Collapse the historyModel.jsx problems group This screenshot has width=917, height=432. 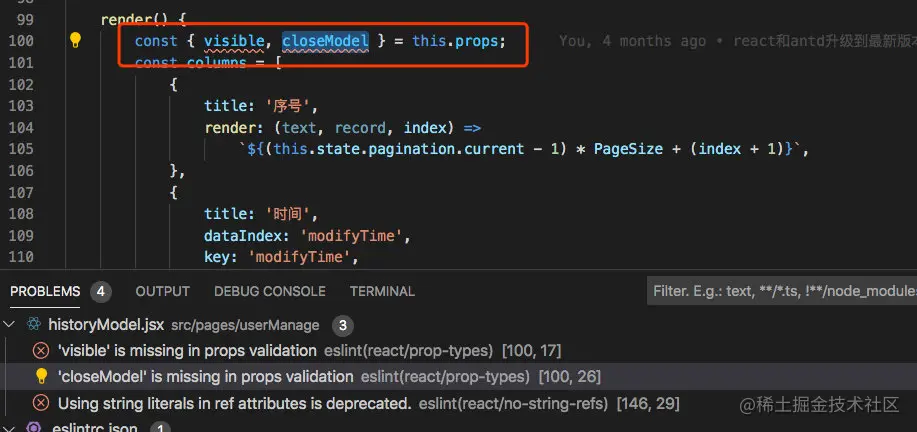(8, 325)
